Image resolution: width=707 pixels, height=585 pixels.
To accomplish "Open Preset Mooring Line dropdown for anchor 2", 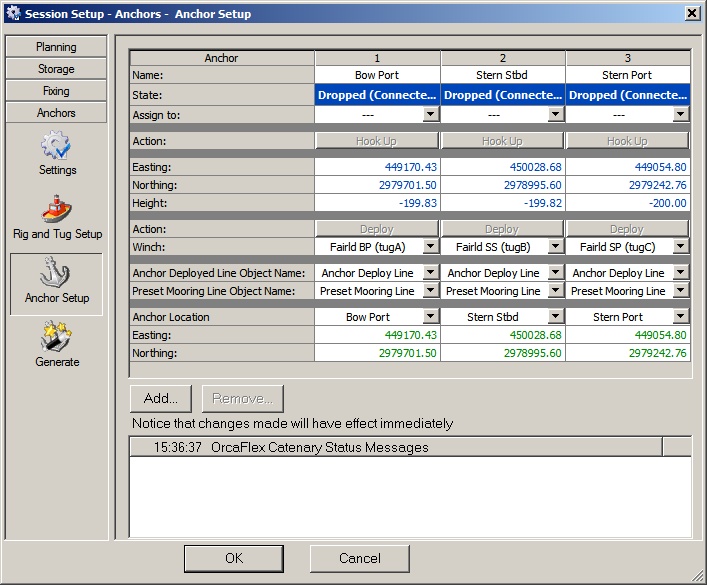I will pyautogui.click(x=556, y=291).
